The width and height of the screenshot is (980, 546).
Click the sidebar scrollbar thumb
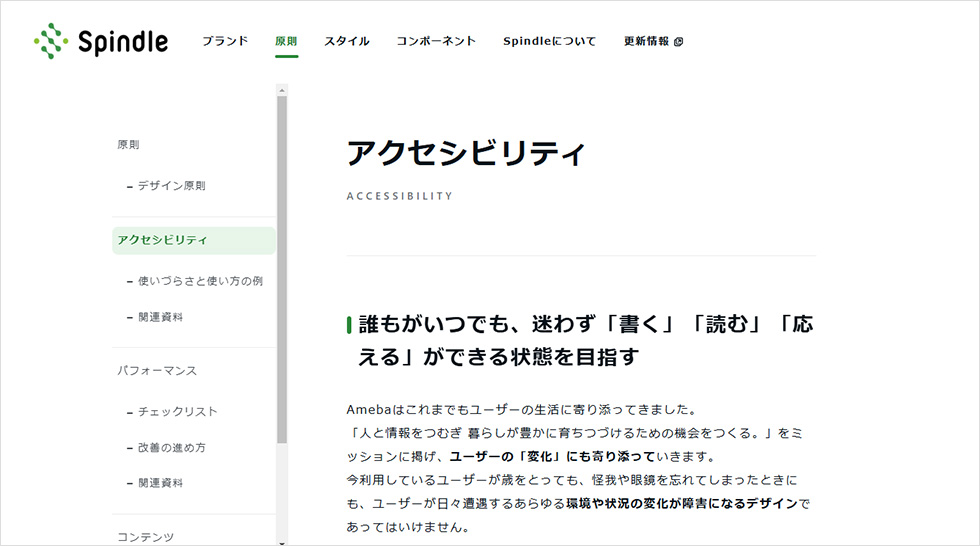(282, 270)
